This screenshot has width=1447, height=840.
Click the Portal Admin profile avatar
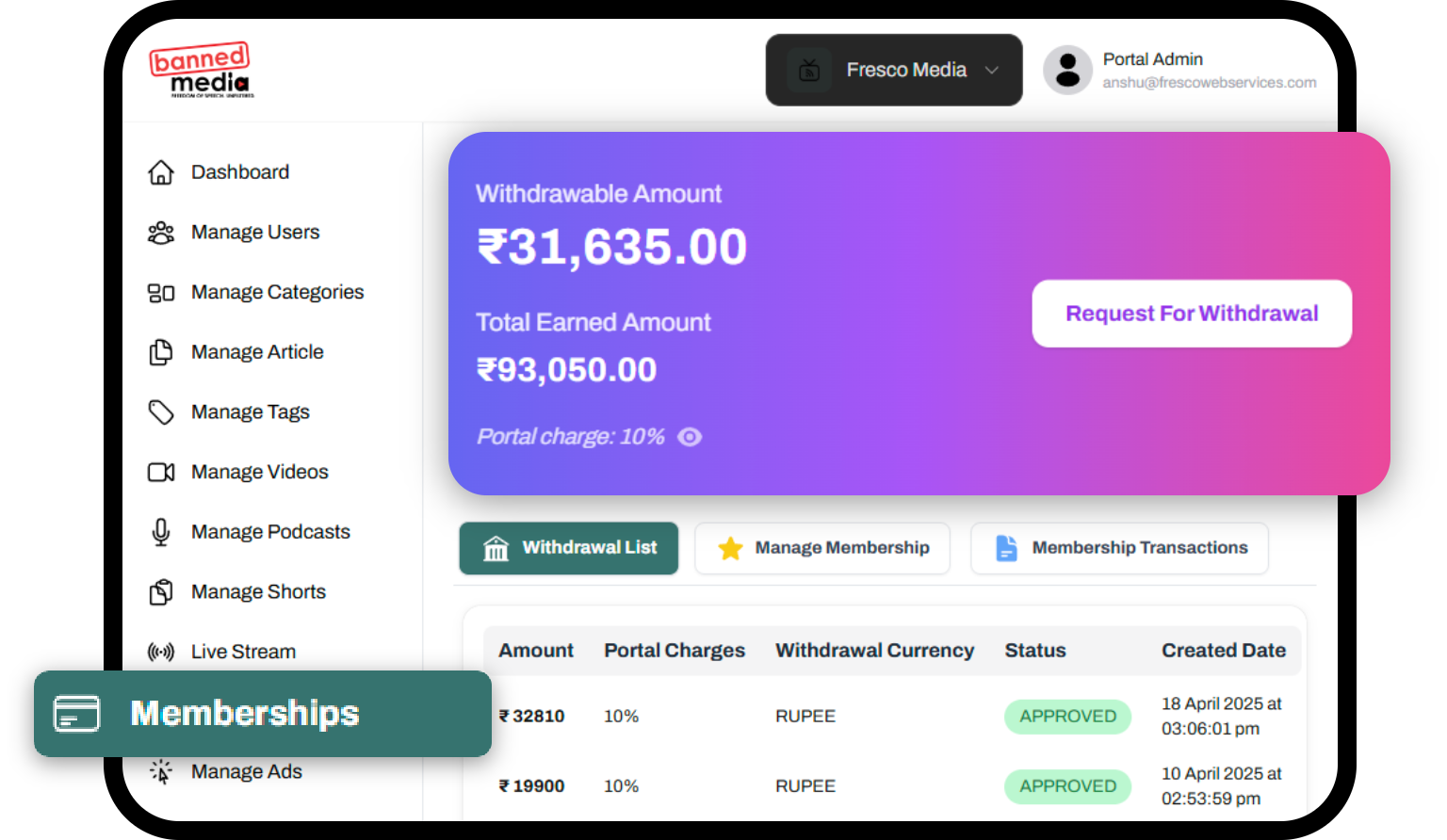pos(1067,70)
